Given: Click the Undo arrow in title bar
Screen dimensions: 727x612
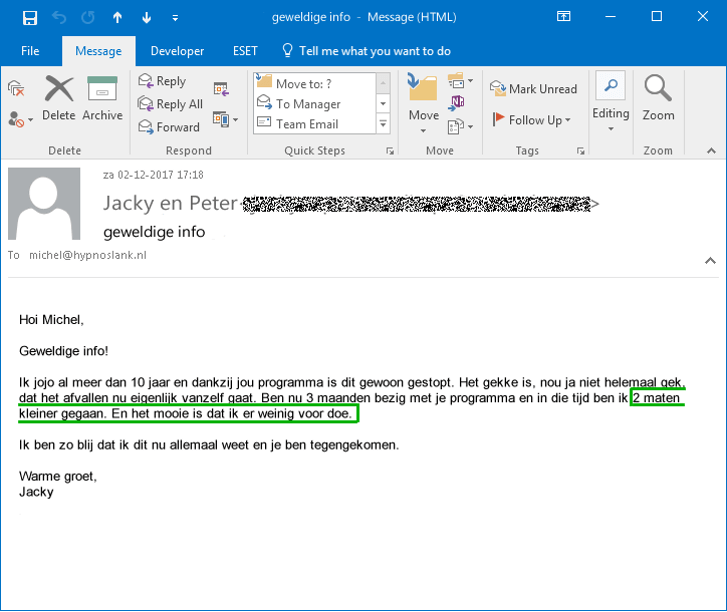Looking at the screenshot, I should pos(59,18).
